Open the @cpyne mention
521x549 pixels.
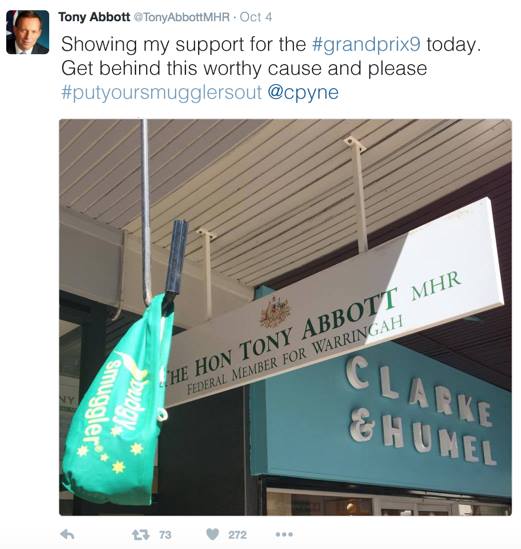pyautogui.click(x=303, y=92)
